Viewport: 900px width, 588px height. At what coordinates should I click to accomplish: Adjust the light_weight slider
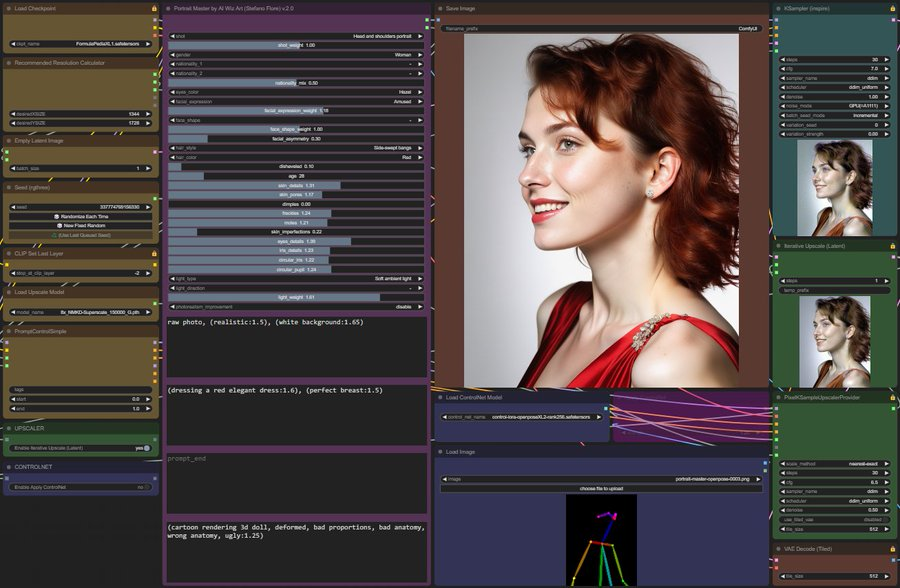pos(296,297)
